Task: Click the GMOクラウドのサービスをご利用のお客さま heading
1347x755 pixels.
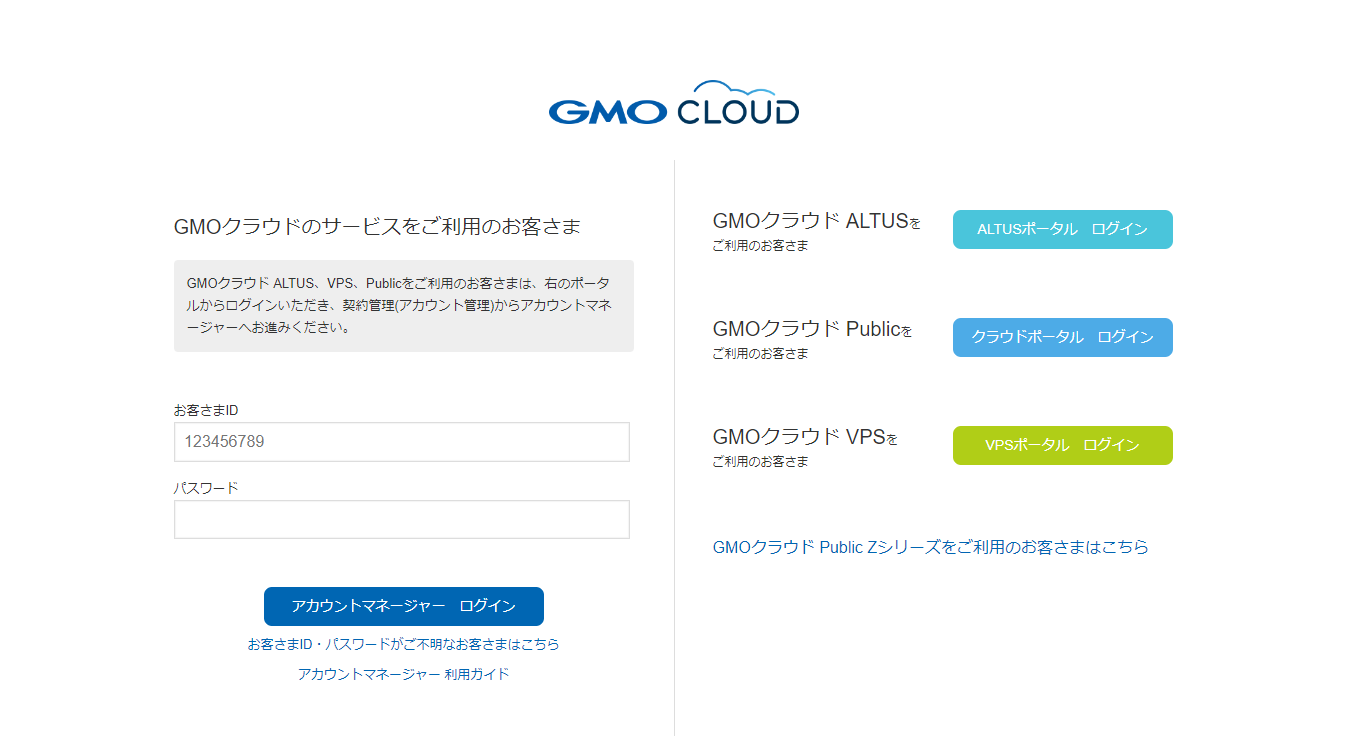Action: [377, 227]
